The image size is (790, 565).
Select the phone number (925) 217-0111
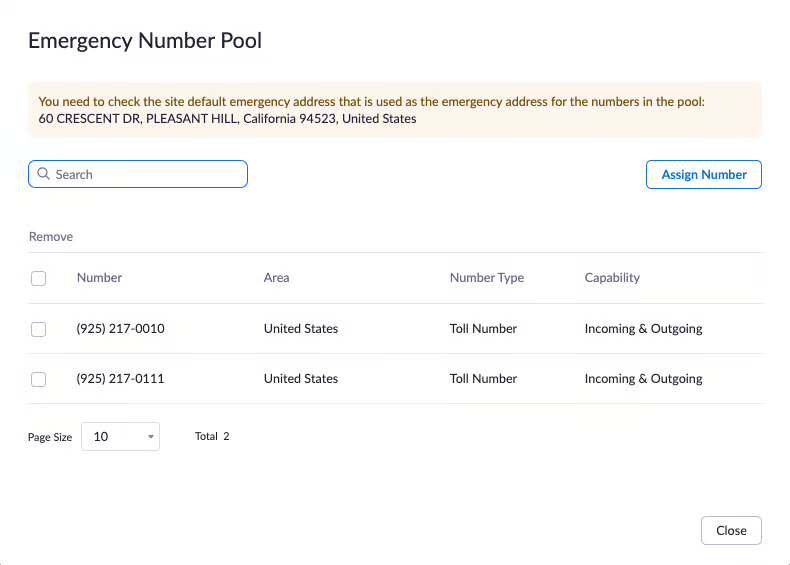[x=120, y=379]
